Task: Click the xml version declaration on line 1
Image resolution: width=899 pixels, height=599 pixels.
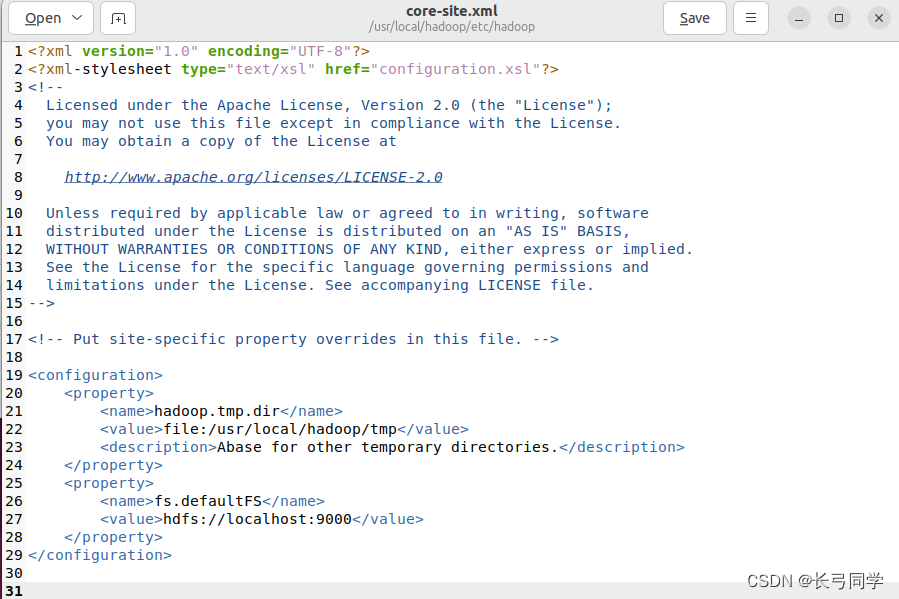Action: tap(199, 52)
